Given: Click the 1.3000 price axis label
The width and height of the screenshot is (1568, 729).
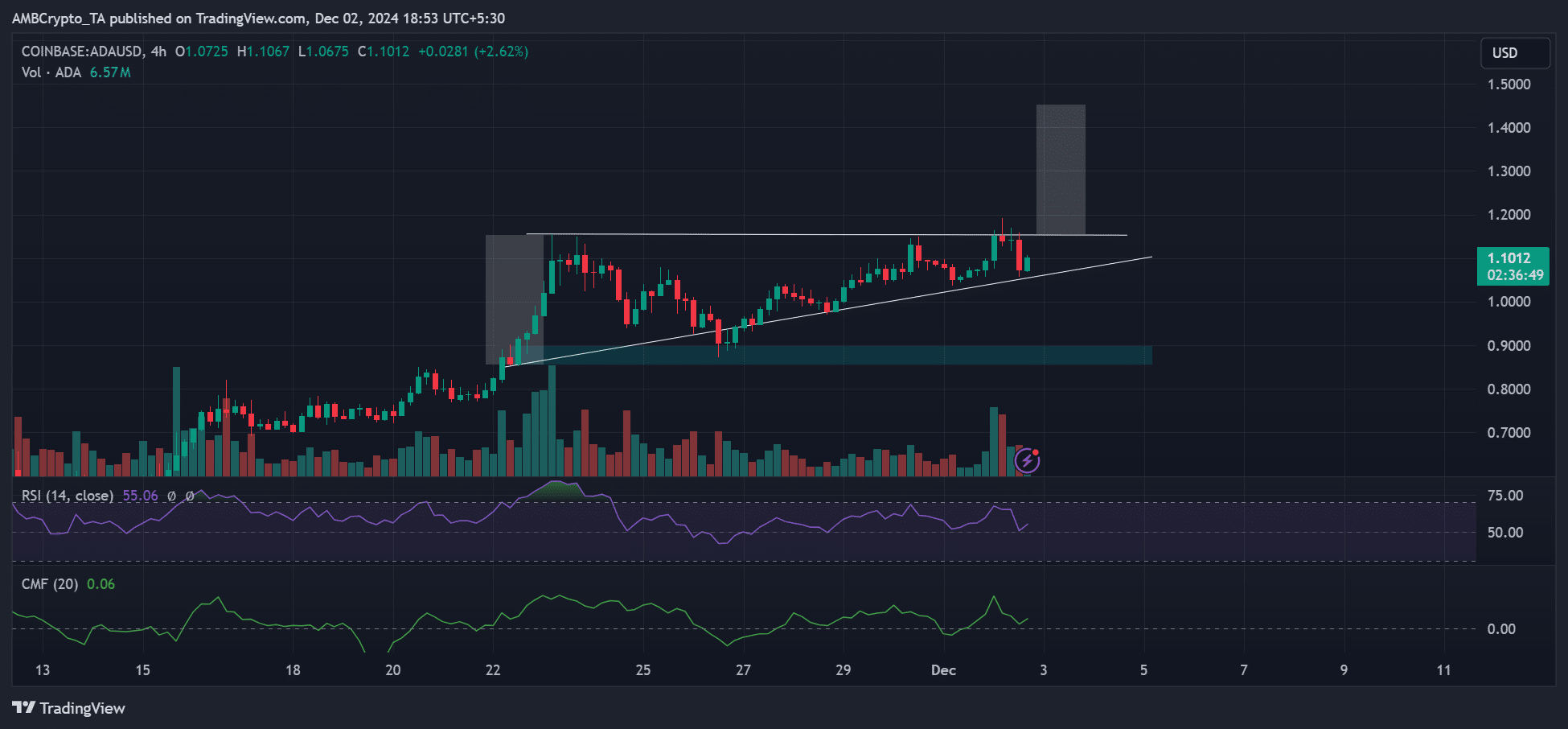Looking at the screenshot, I should tap(1508, 171).
